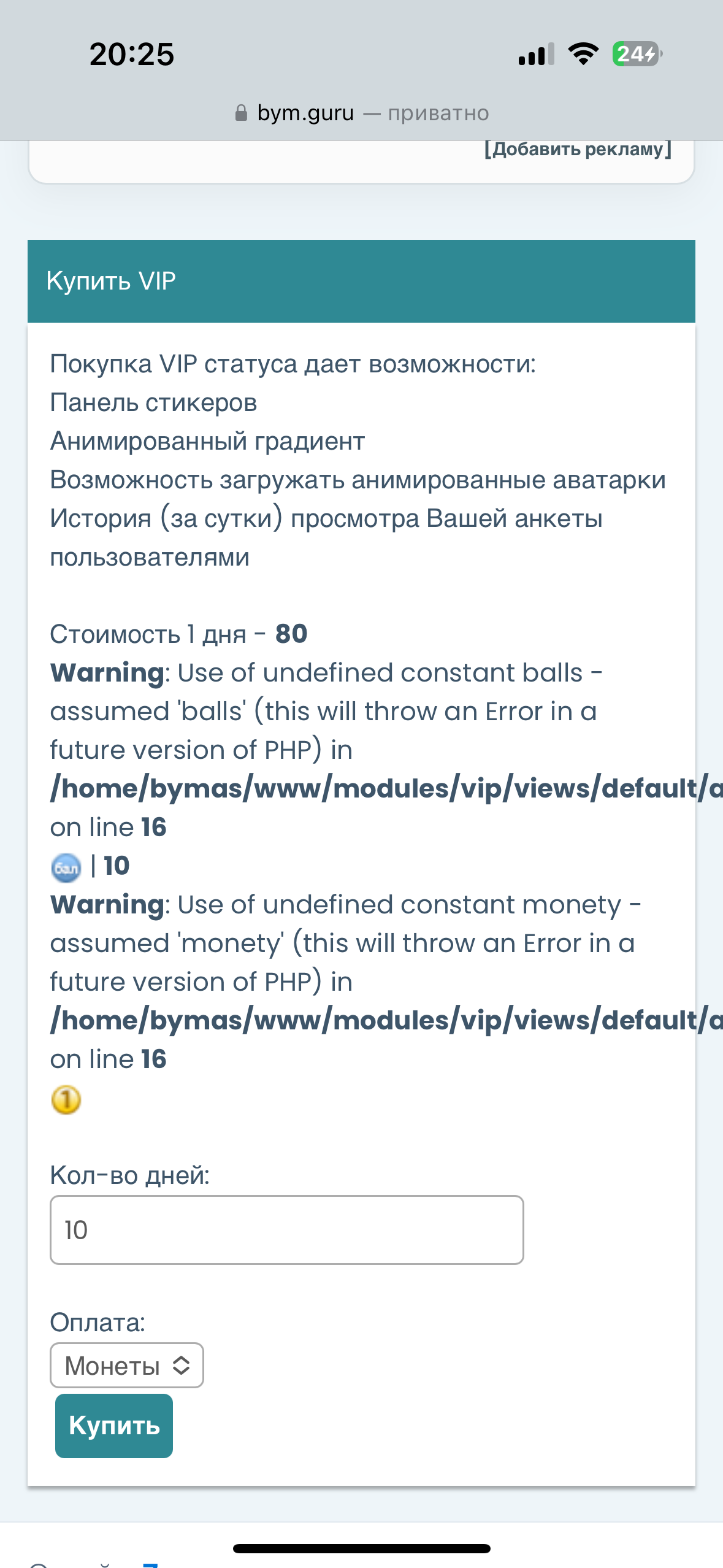Tap the green battery charging indicator
Viewport: 723px width, 1568px height.
(x=637, y=54)
